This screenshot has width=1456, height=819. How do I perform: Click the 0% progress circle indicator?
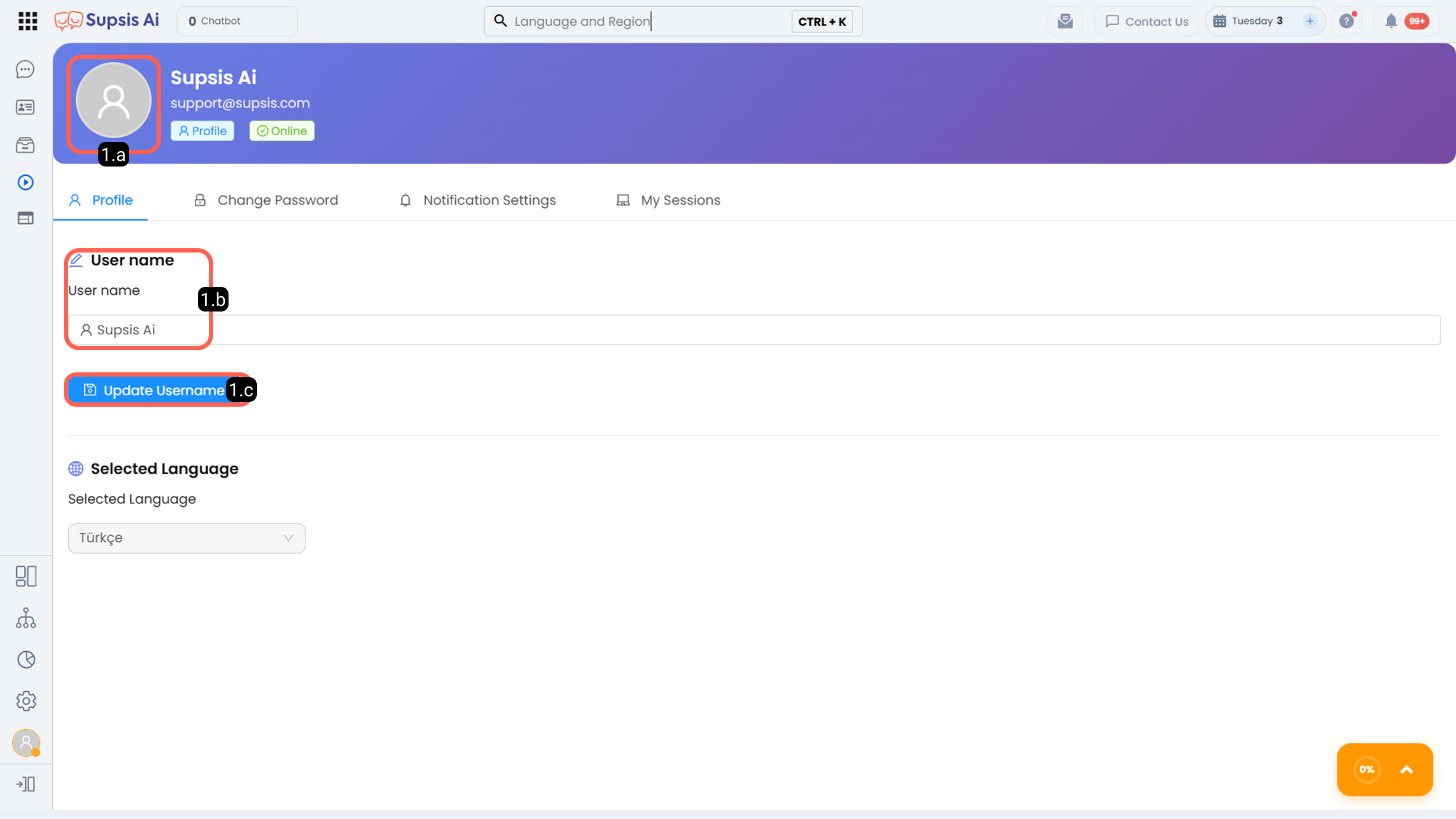point(1367,770)
